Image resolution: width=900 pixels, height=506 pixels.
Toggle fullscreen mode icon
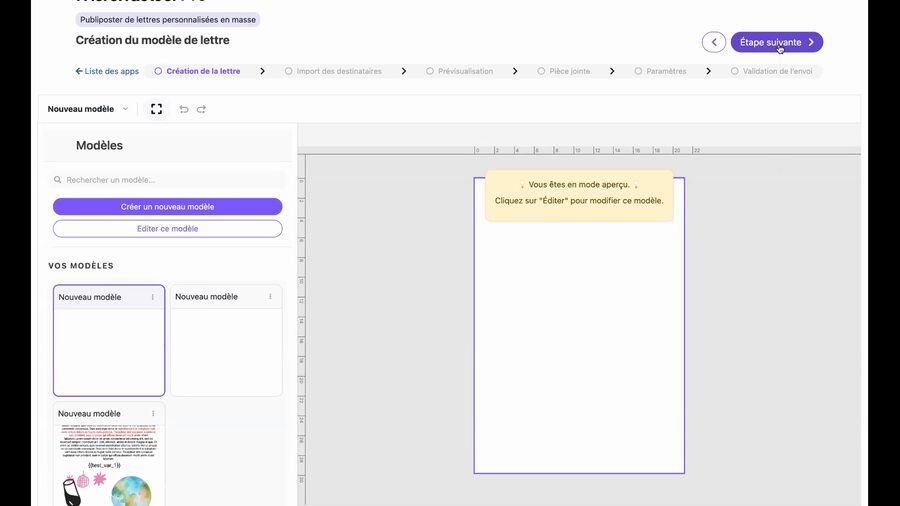tap(156, 109)
